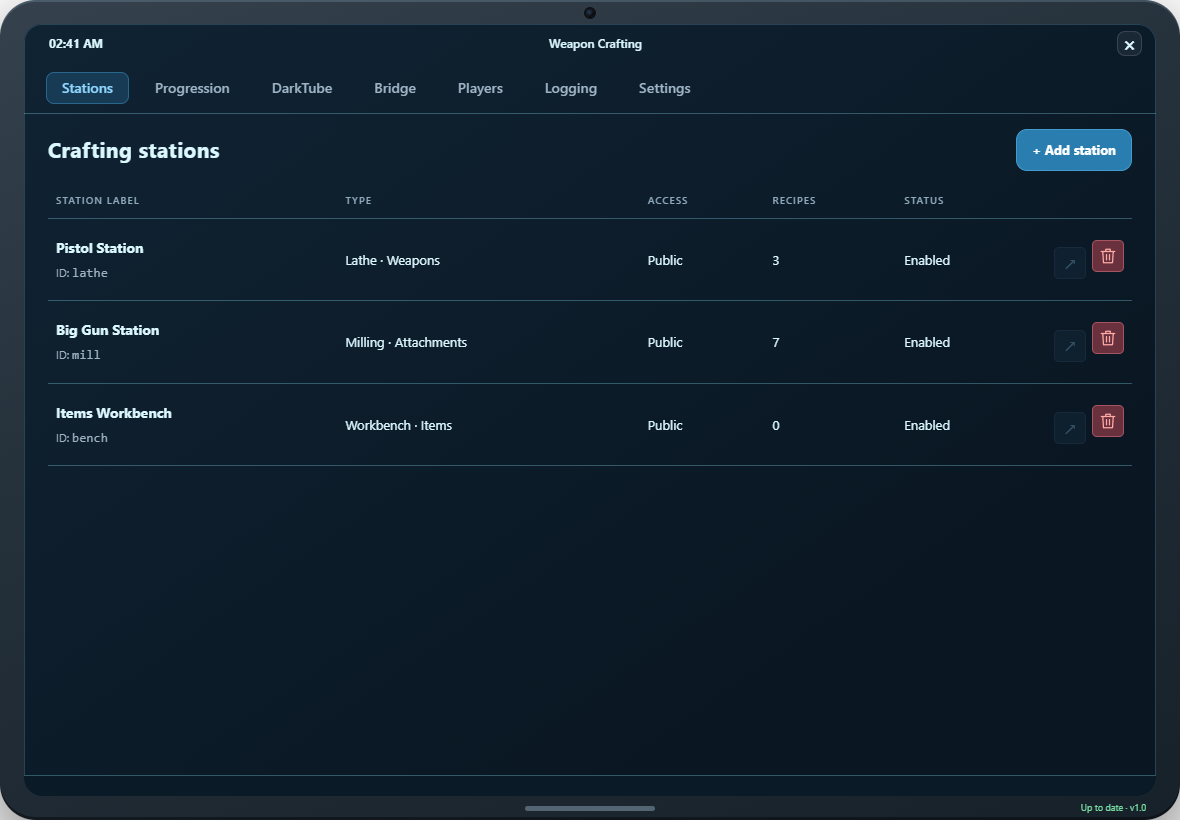Delete the Big Gun Station with trash icon
1180x820 pixels.
(x=1108, y=338)
